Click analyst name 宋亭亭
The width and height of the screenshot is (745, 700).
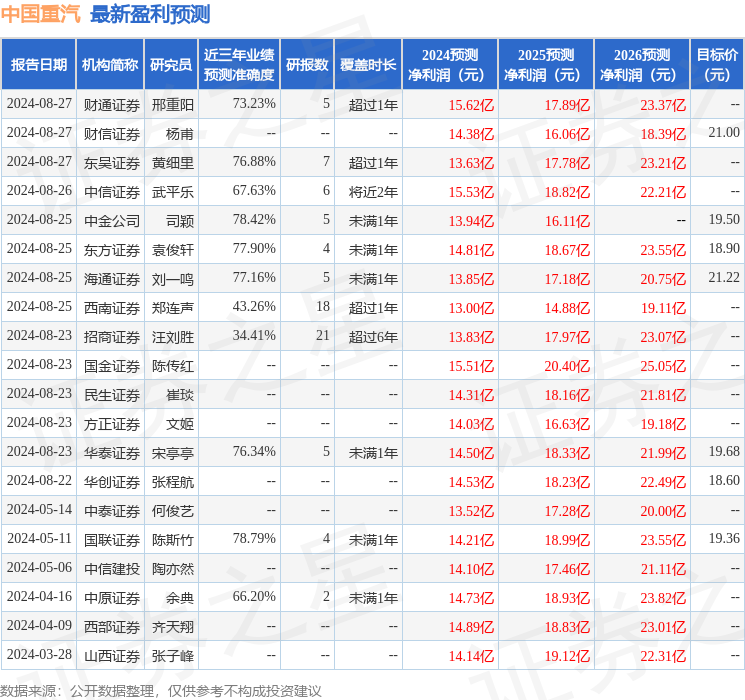[x=173, y=453]
